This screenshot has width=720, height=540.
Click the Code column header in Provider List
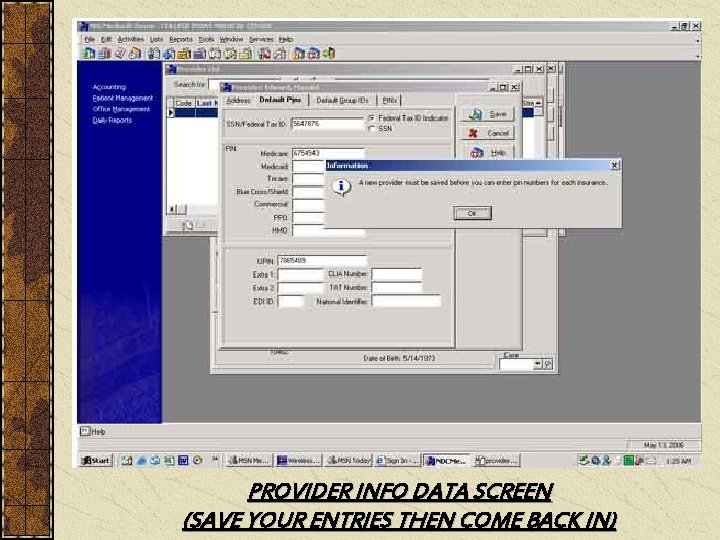pyautogui.click(x=184, y=103)
